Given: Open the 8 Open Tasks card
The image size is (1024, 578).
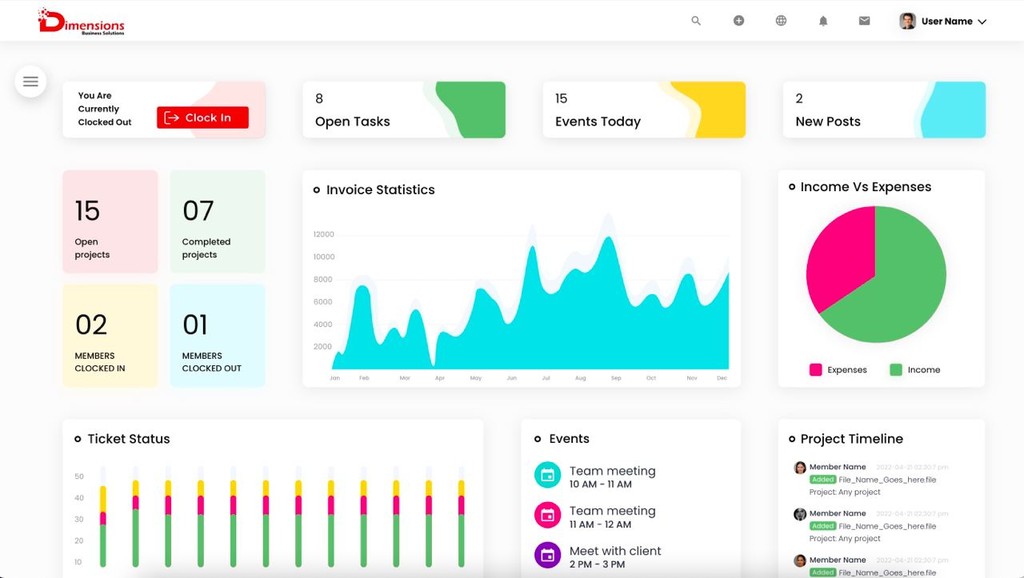Looking at the screenshot, I should coord(404,110).
